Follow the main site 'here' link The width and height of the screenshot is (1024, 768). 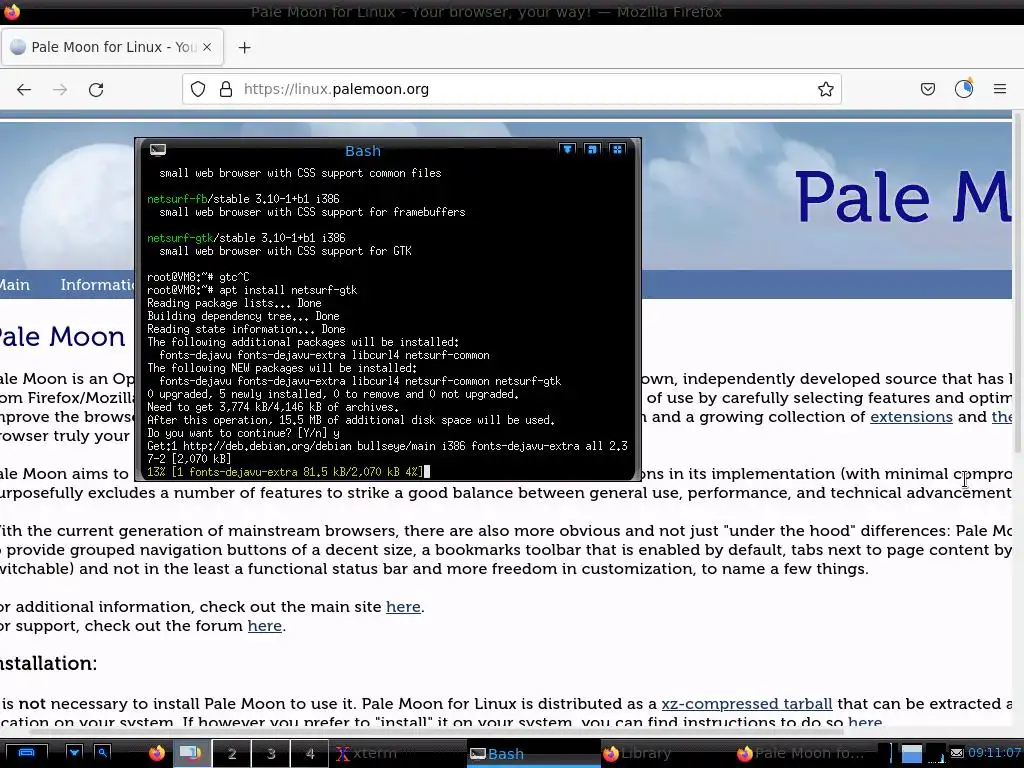[x=403, y=607]
